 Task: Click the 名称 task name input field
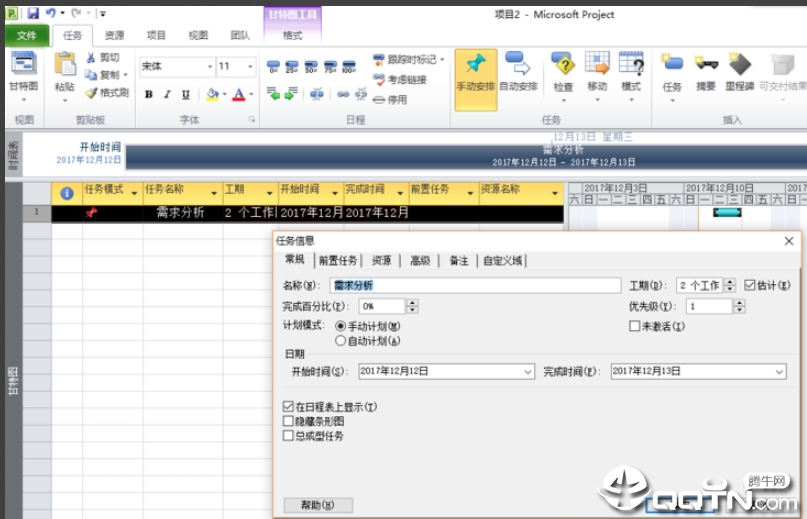pos(475,286)
